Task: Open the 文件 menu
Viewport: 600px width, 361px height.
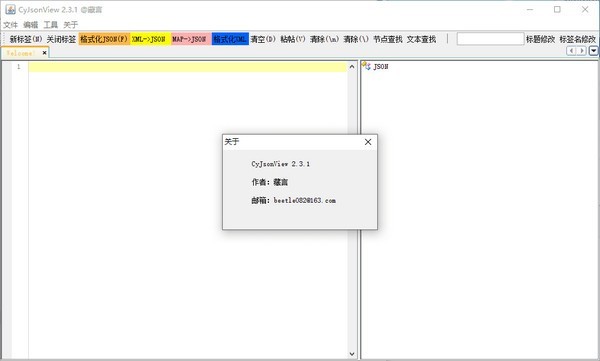Action: [x=11, y=25]
